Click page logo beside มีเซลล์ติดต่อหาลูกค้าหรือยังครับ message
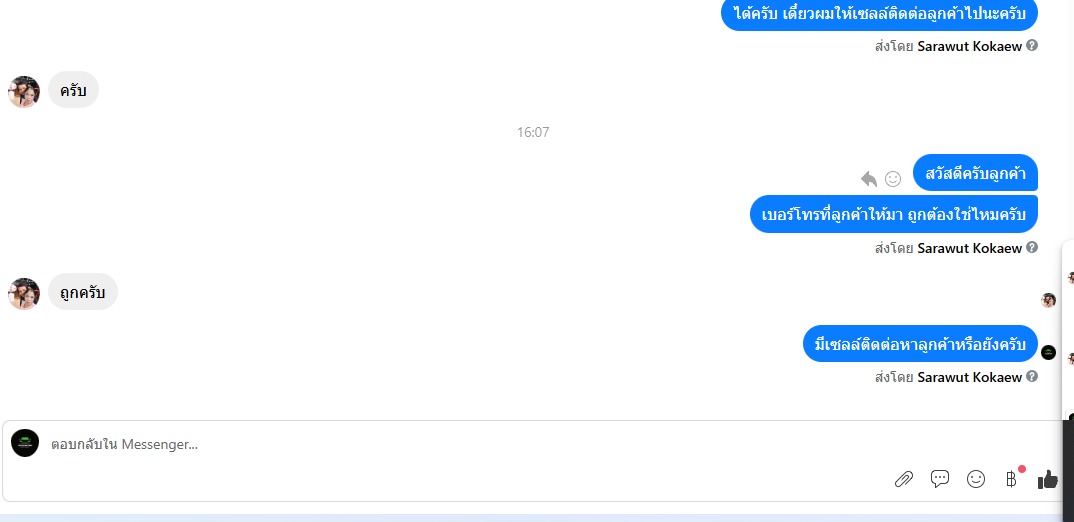The width and height of the screenshot is (1074, 522). tap(1048, 353)
